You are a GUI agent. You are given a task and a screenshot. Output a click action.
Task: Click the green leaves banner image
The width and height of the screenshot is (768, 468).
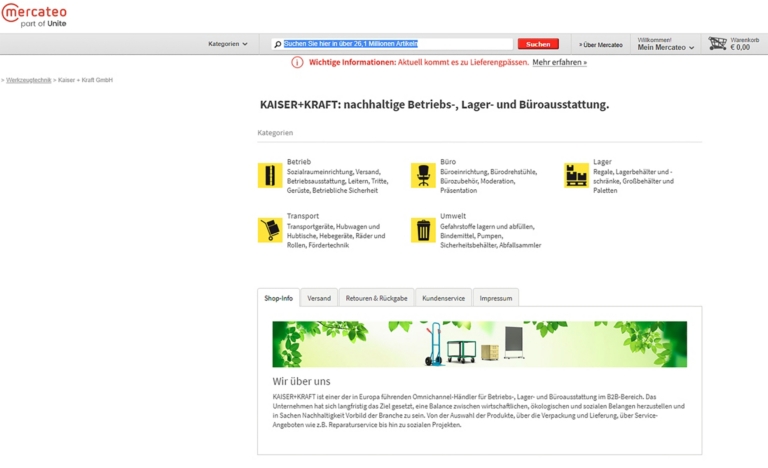(x=480, y=344)
